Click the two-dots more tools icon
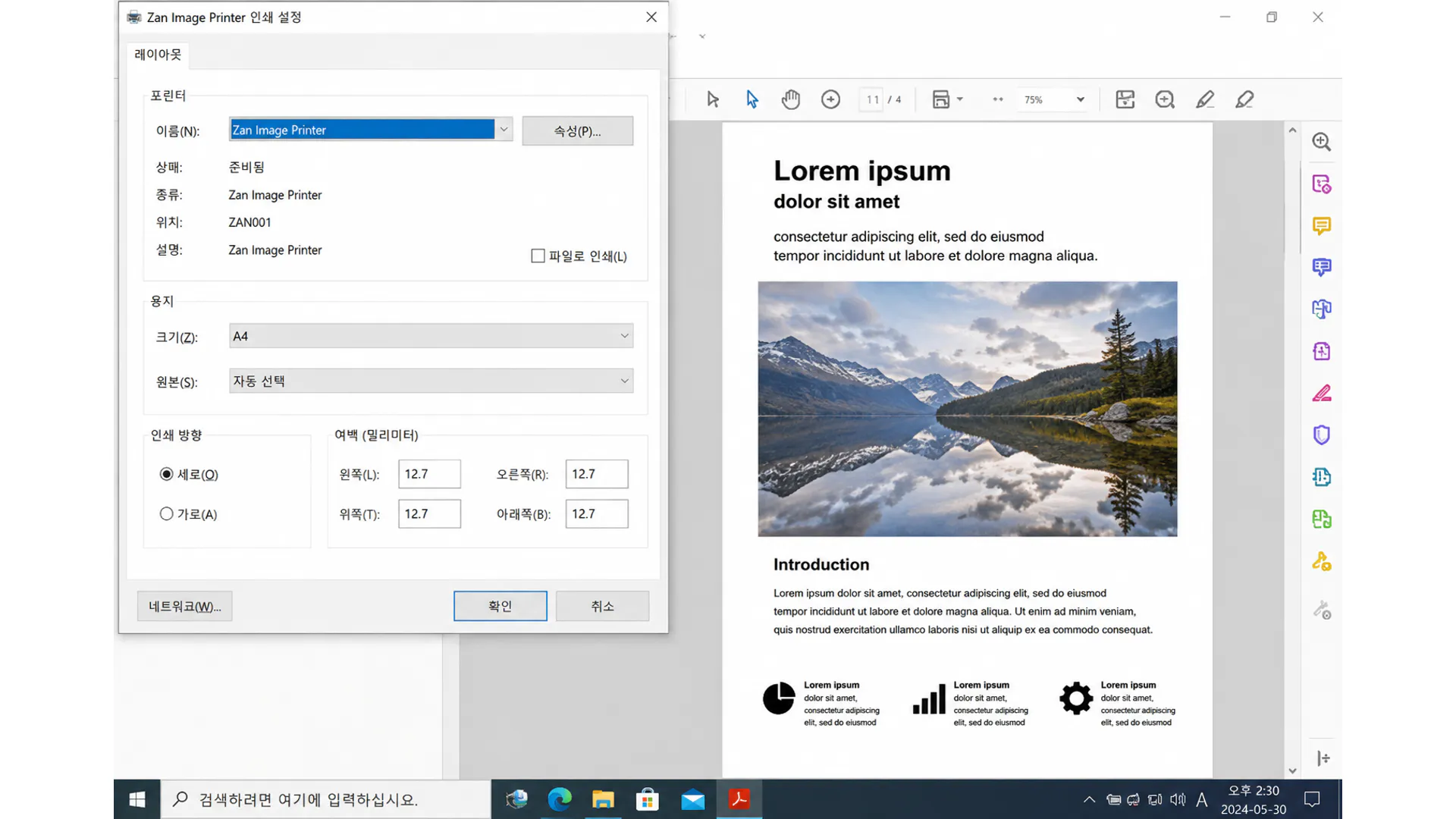 [997, 99]
